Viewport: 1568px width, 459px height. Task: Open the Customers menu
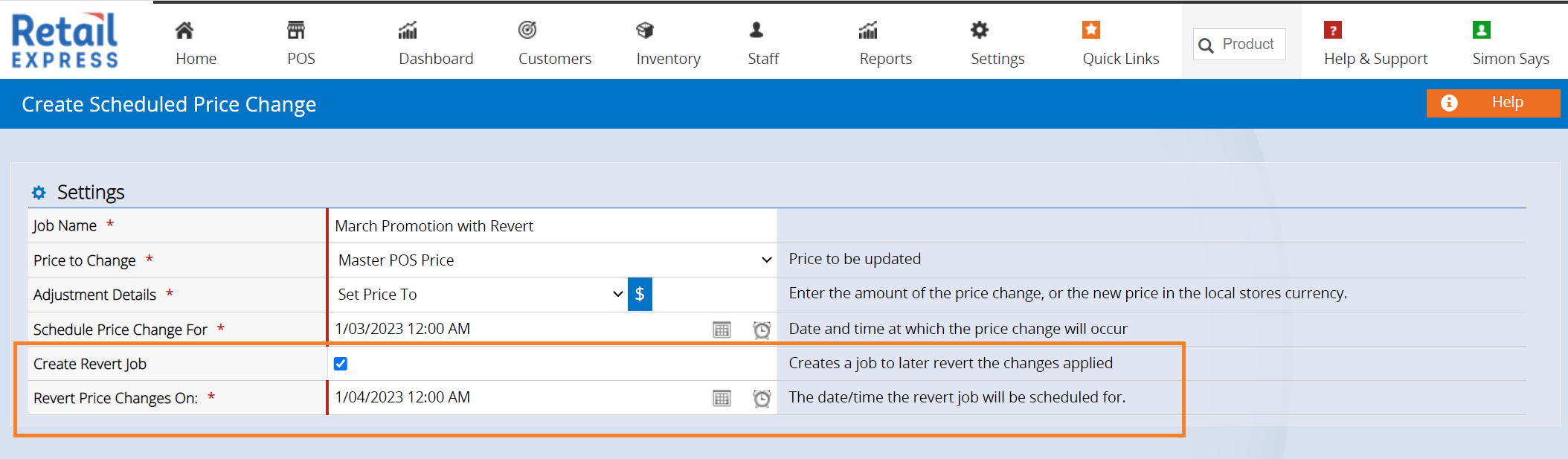coord(555,59)
